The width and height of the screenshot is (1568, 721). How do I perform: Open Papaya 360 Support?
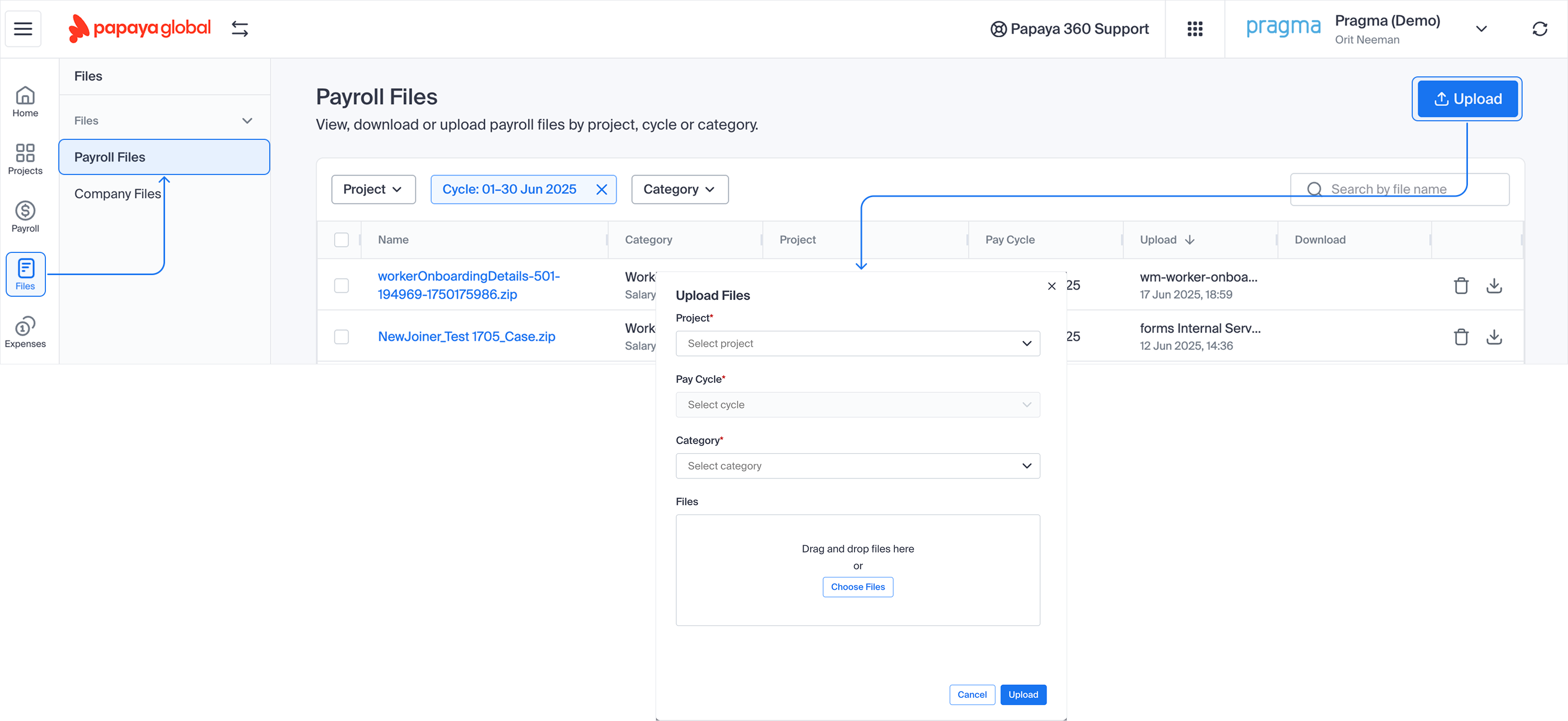pos(1069,28)
